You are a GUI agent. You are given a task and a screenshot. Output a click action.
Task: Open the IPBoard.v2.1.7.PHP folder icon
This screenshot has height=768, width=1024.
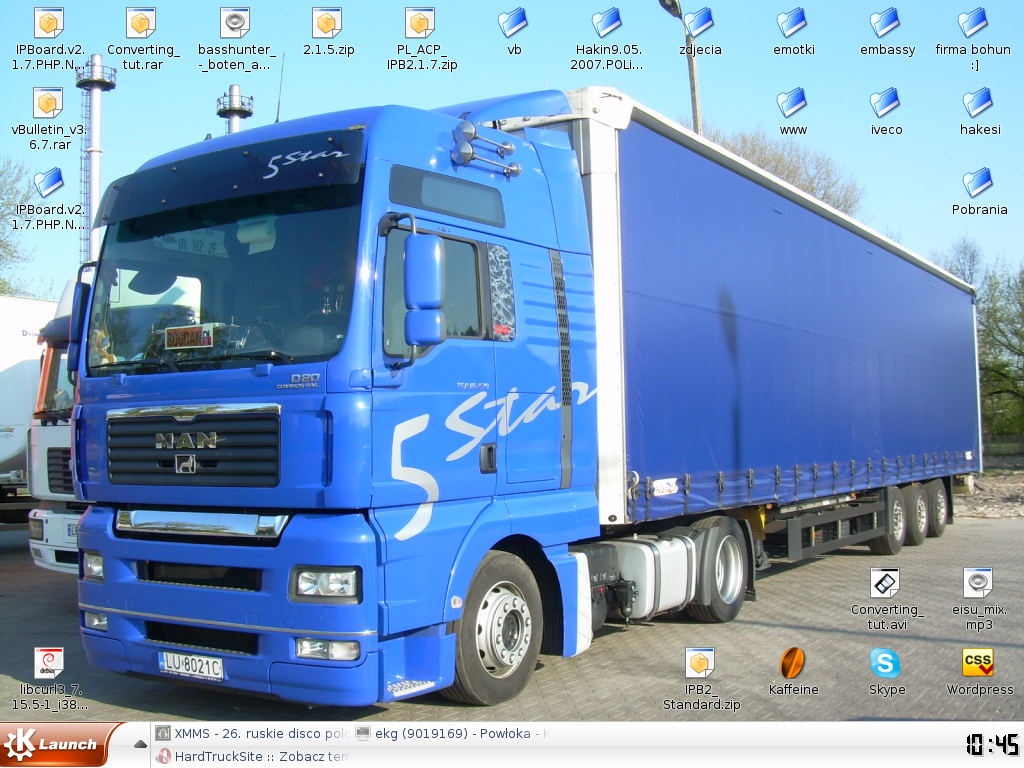click(49, 183)
